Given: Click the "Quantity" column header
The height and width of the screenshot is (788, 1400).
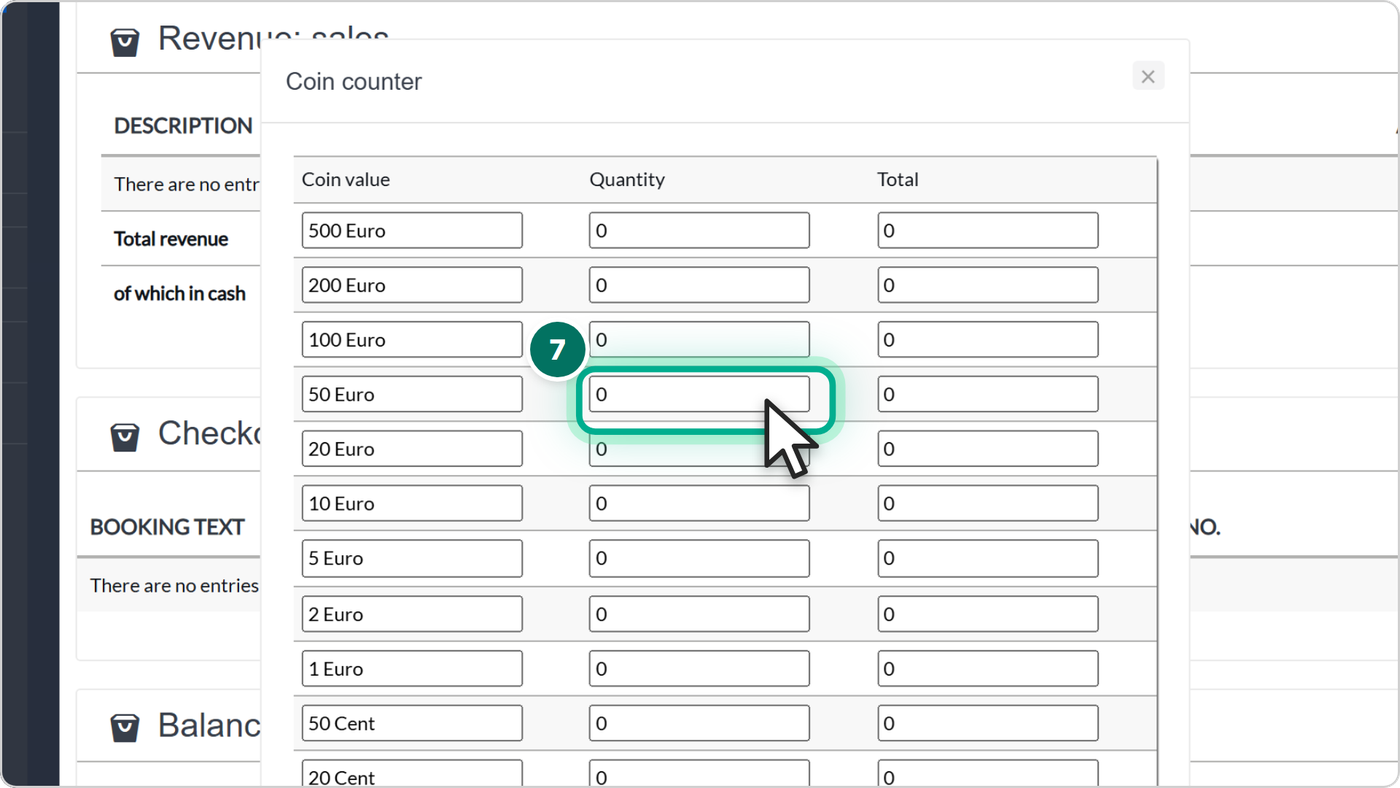Looking at the screenshot, I should pyautogui.click(x=627, y=180).
